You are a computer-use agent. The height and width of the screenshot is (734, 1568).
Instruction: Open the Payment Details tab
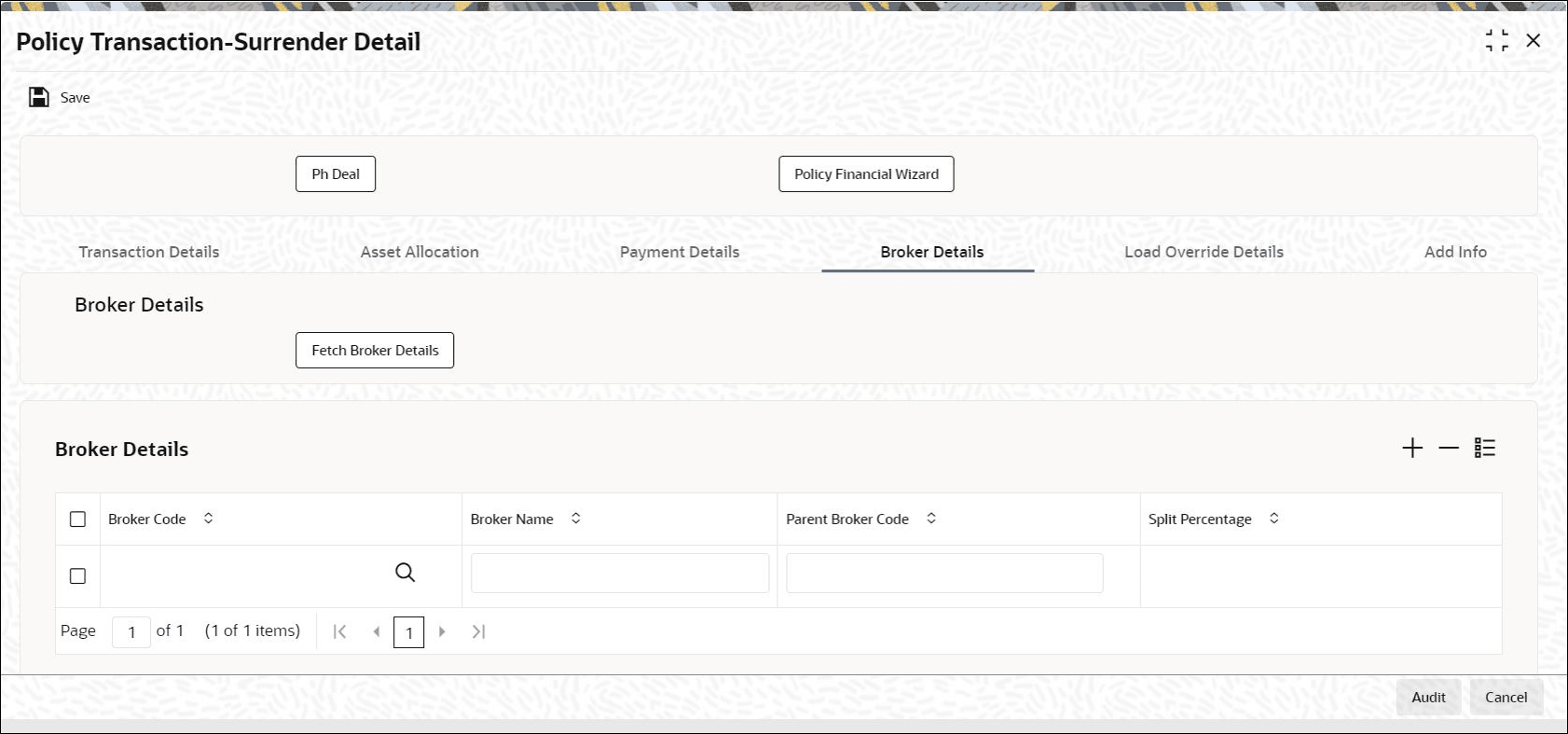pos(680,252)
